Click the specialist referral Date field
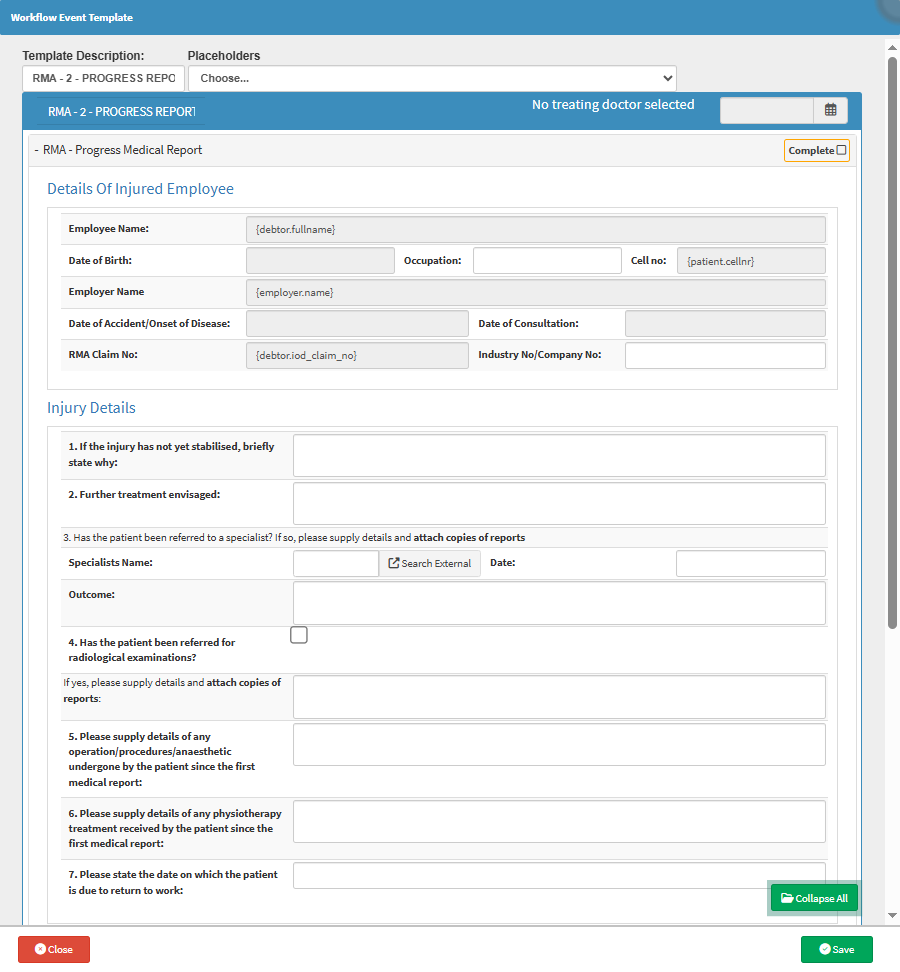Screen dimensions: 900x972 tap(751, 563)
